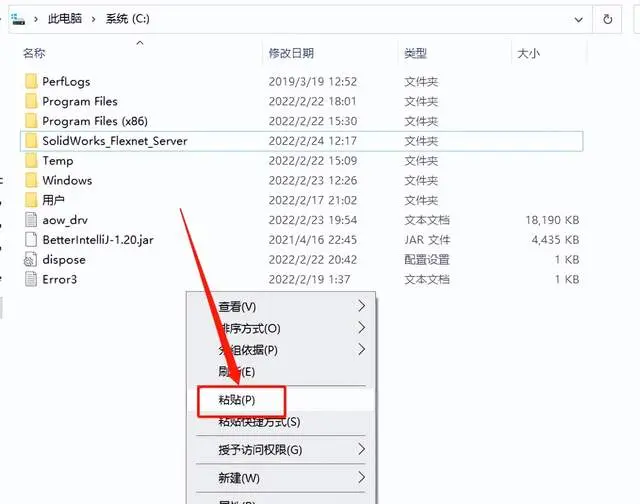This screenshot has width=640, height=504.
Task: Open 排序方式(O) in the context menu
Action: [x=281, y=328]
